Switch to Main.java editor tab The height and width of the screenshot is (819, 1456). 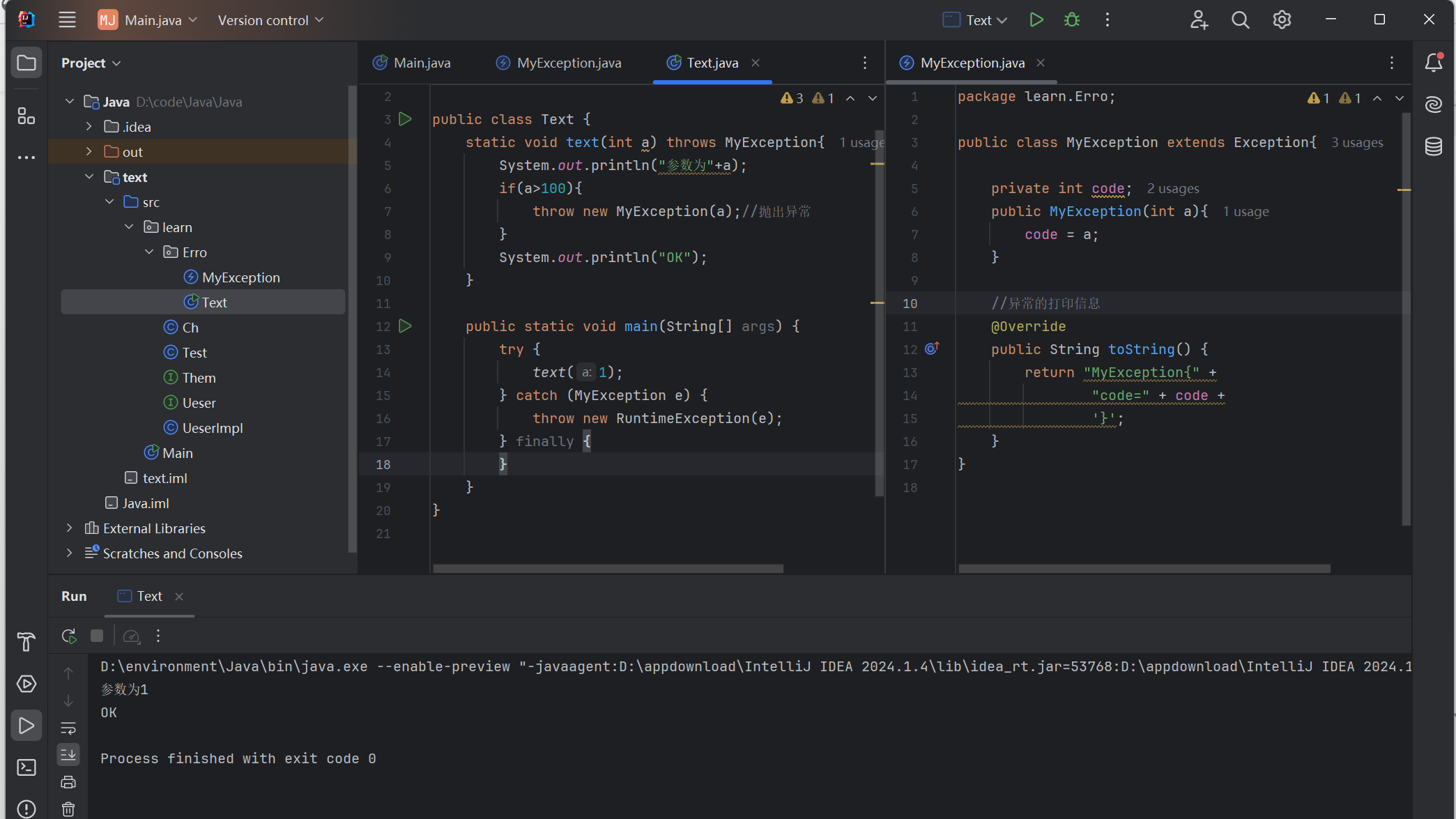click(x=411, y=63)
